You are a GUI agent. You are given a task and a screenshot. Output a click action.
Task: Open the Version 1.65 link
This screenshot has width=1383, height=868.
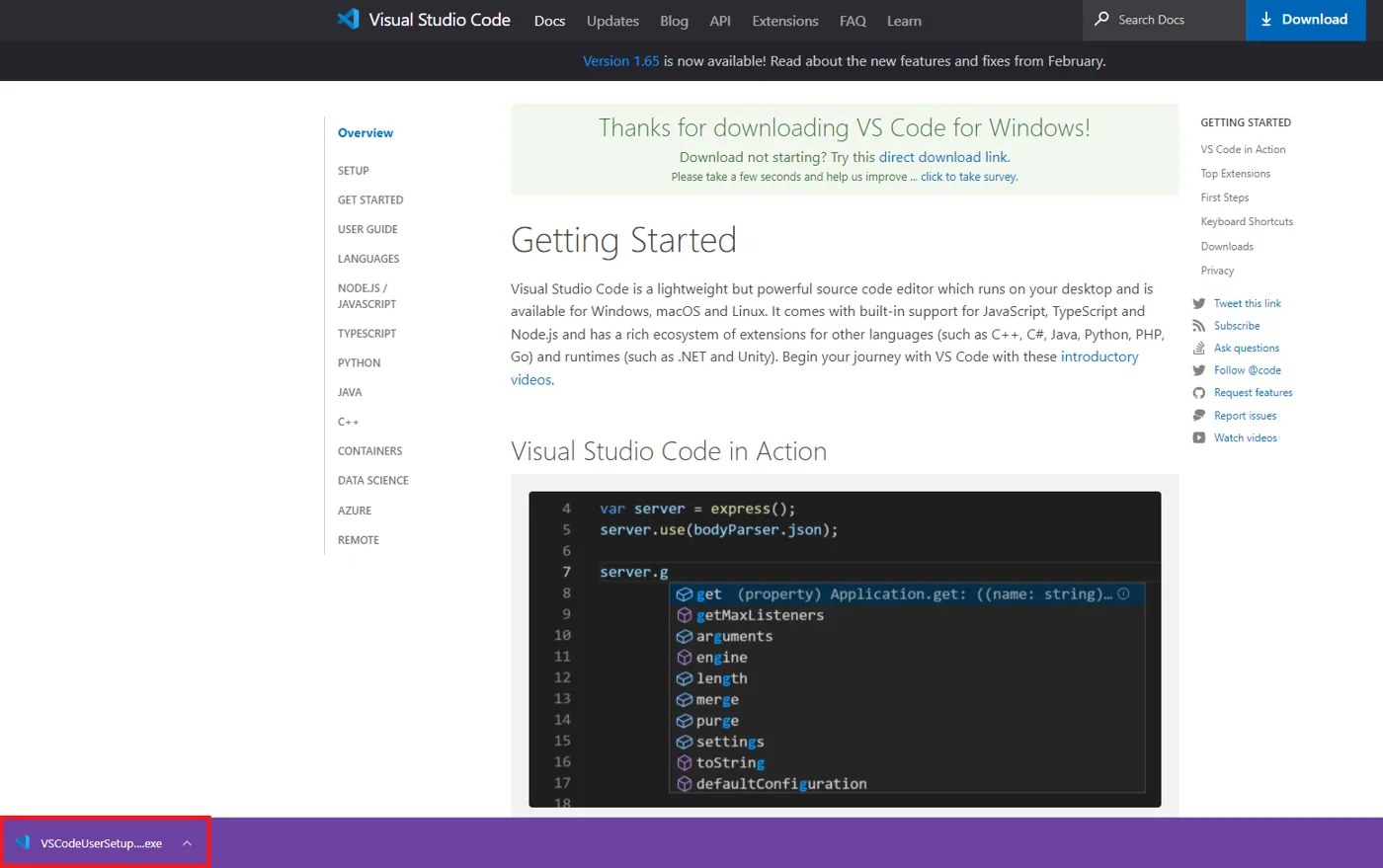point(620,61)
